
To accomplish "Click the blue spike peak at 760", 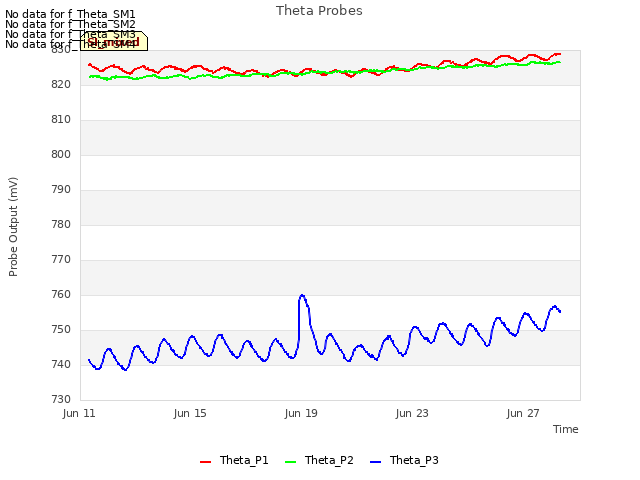I will point(302,295).
